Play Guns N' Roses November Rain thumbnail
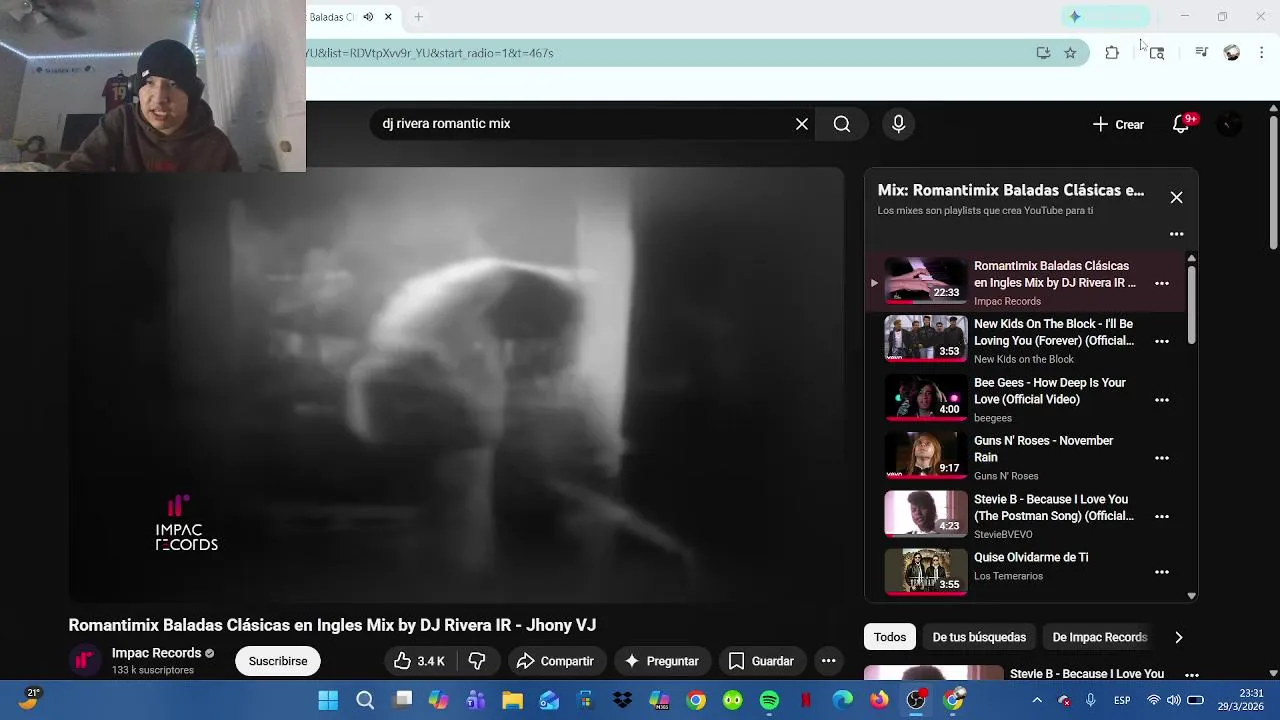The height and width of the screenshot is (720, 1280). (925, 455)
